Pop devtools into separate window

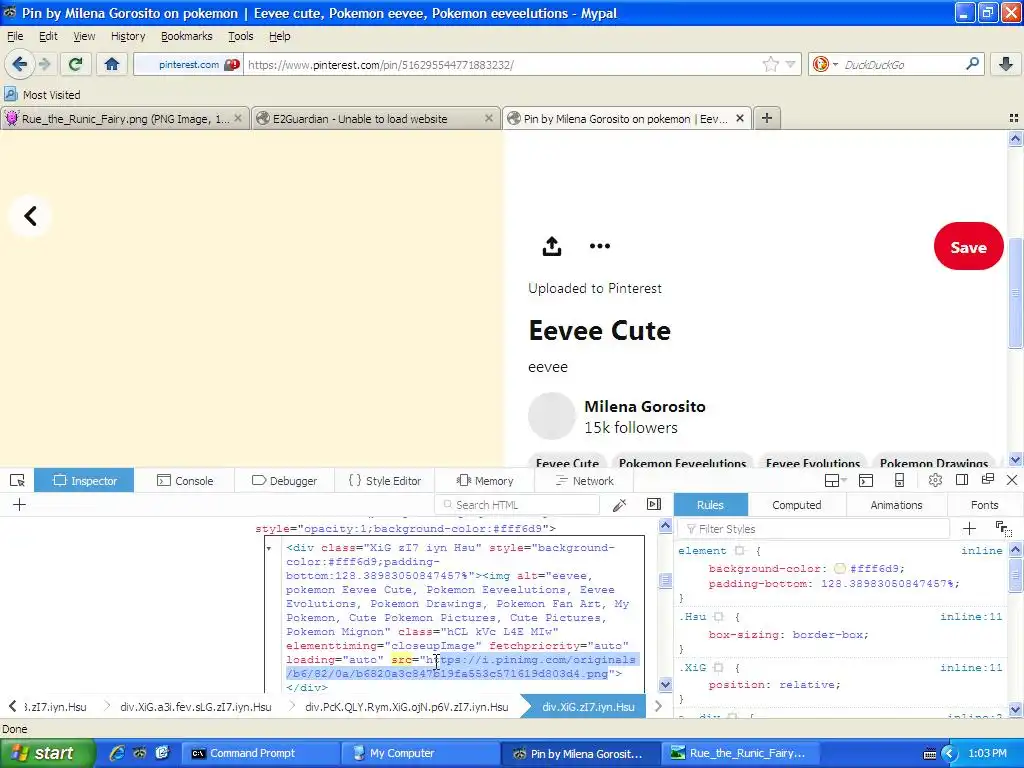pos(987,479)
